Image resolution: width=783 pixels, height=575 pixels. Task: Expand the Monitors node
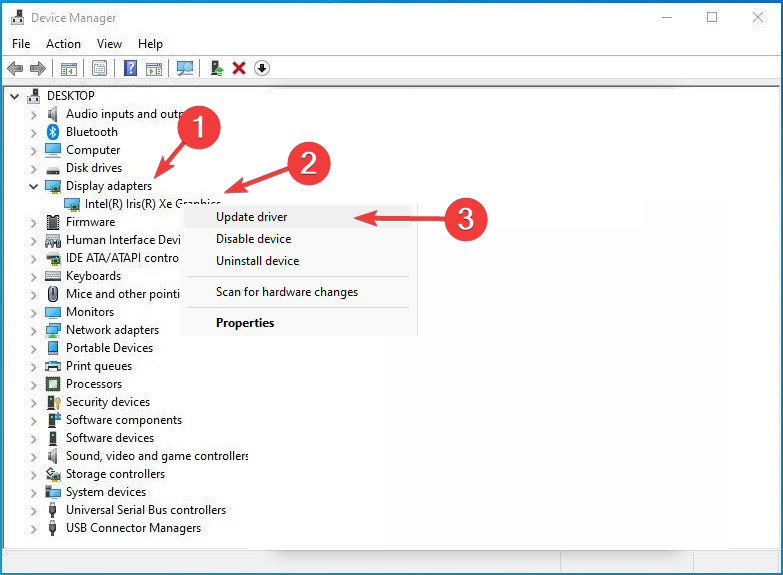pyautogui.click(x=33, y=312)
